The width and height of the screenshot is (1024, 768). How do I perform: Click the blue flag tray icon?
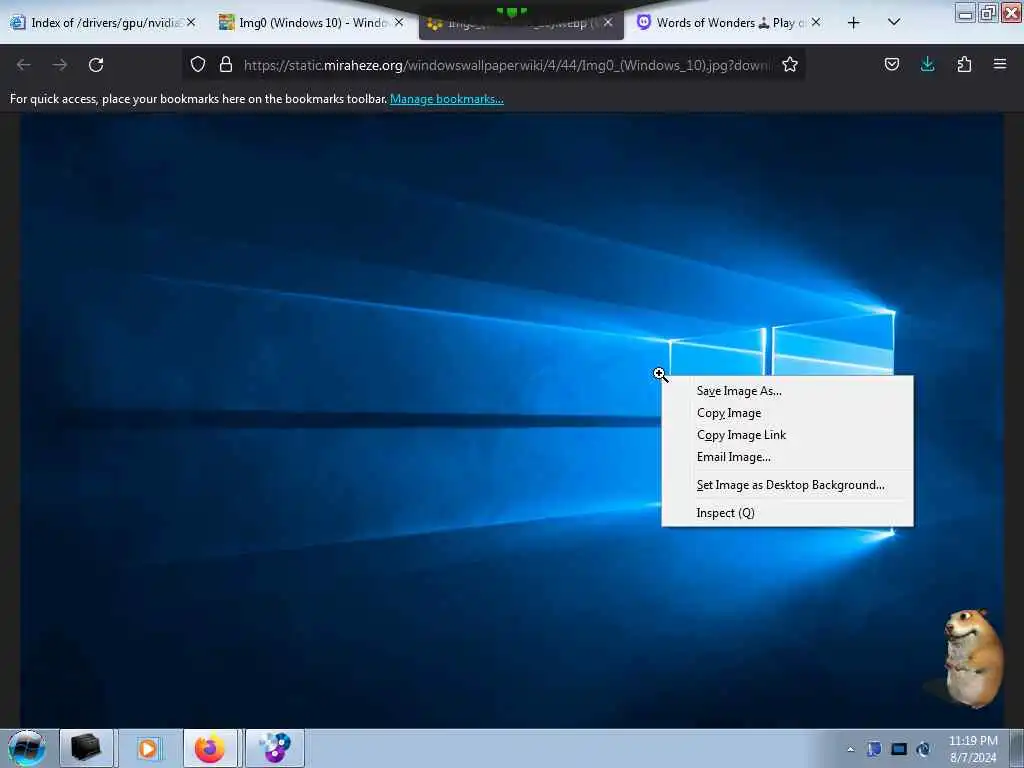[874, 749]
